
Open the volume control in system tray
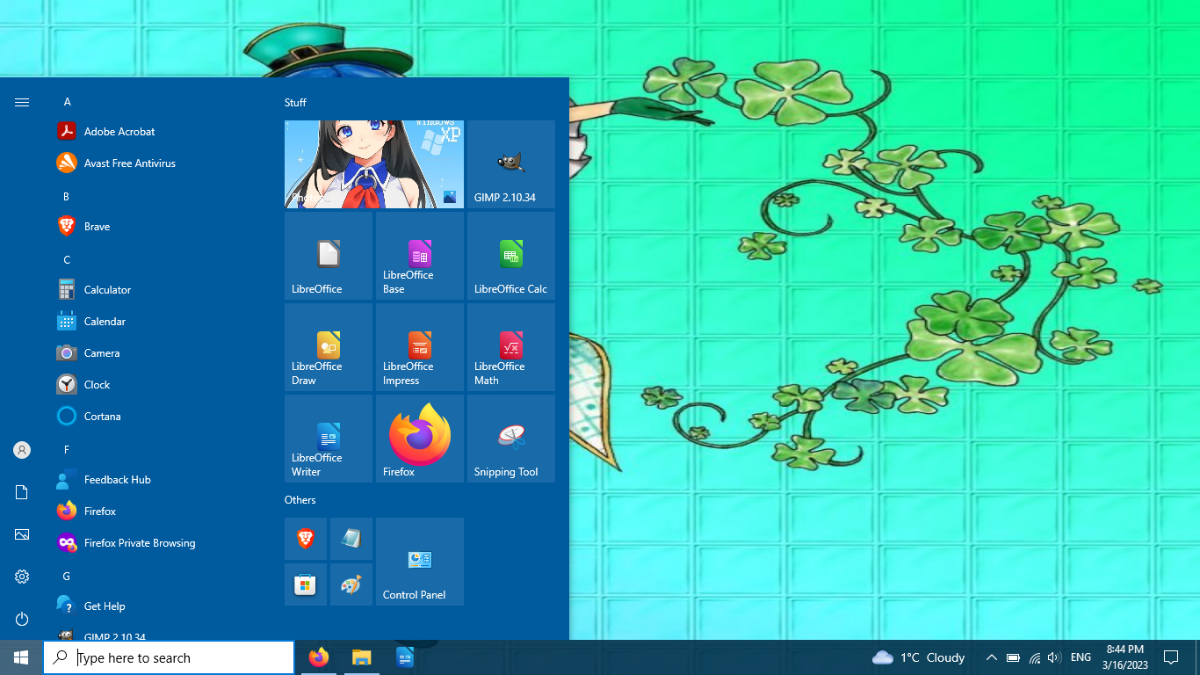click(x=1054, y=657)
